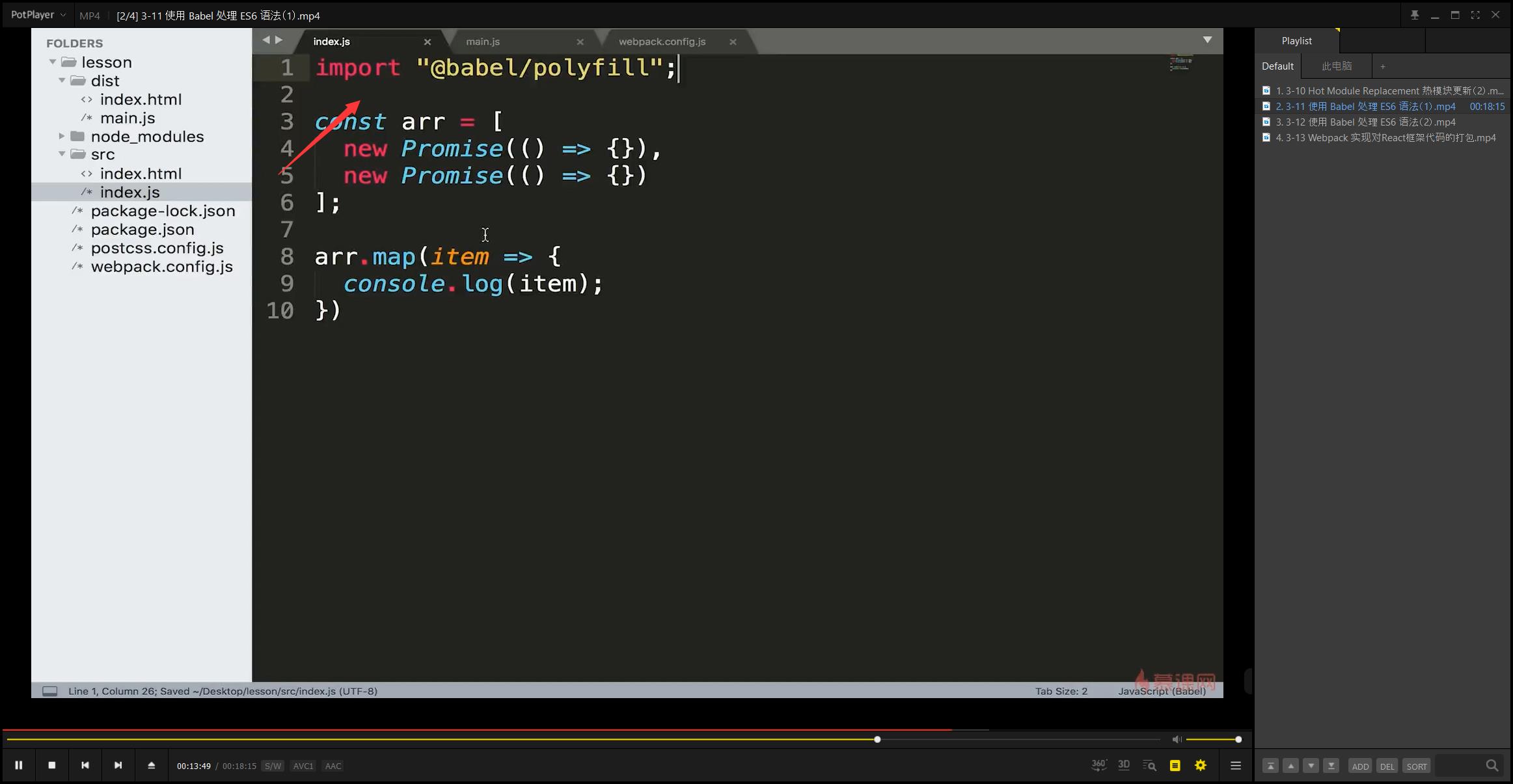
Task: Open the PotPlayer main menu dropdown
Action: click(38, 14)
